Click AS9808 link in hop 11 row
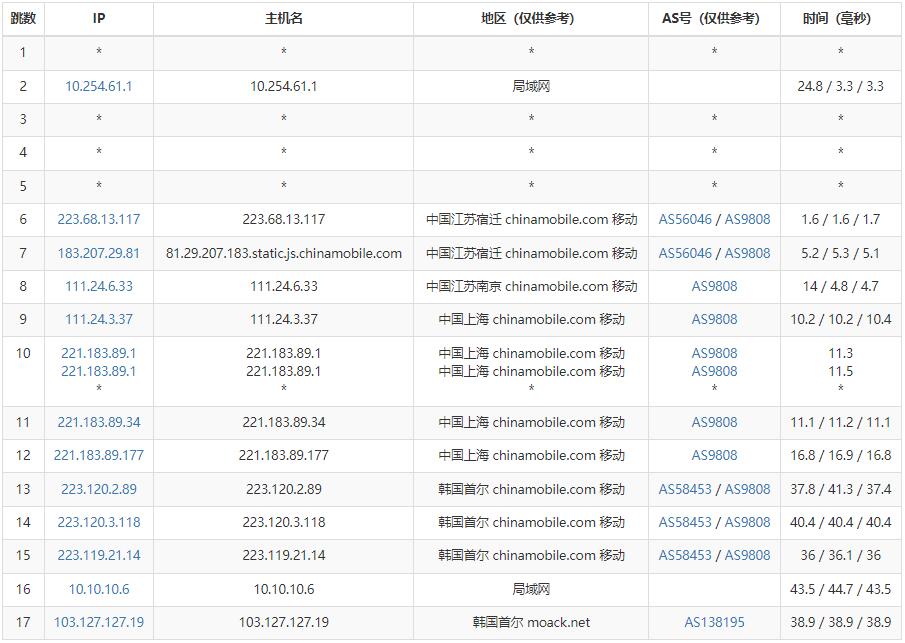 715,423
